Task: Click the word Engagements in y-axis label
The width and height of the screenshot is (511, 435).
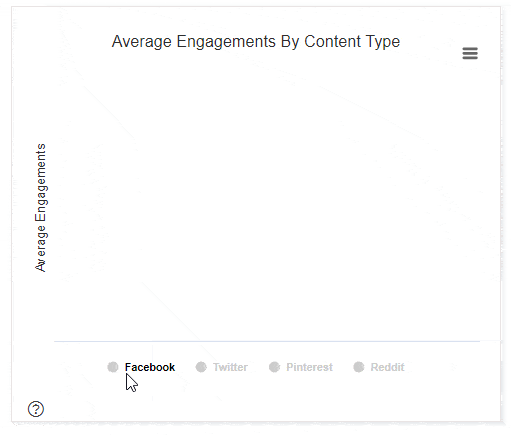Action: point(41,182)
